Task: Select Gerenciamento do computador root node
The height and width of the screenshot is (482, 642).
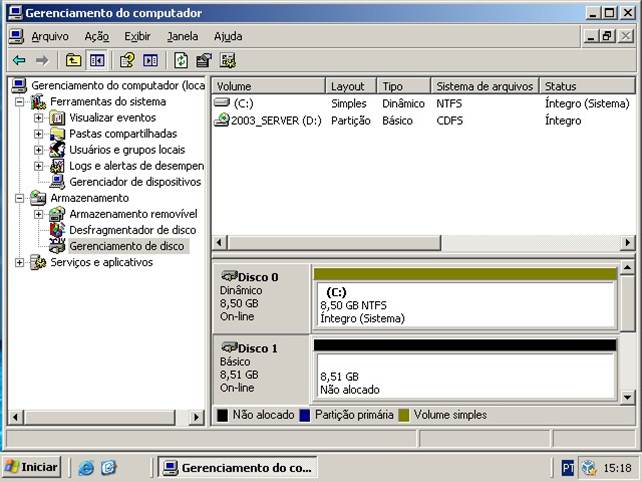Action: click(x=118, y=86)
